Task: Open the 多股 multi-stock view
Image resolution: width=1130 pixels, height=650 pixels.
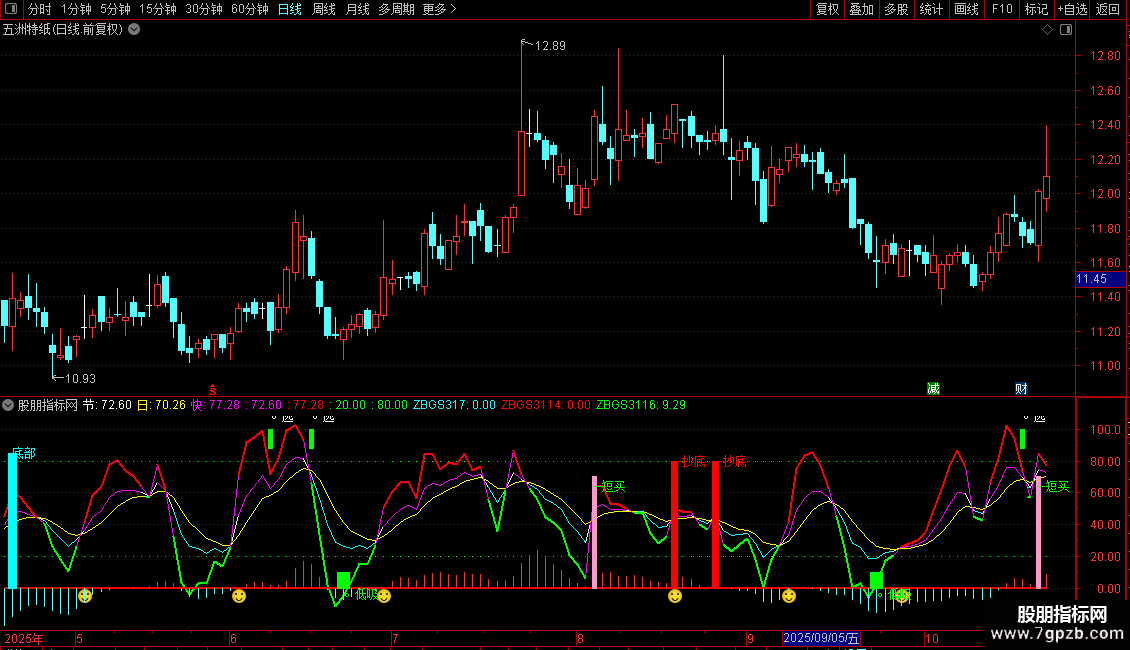Action: pos(896,9)
